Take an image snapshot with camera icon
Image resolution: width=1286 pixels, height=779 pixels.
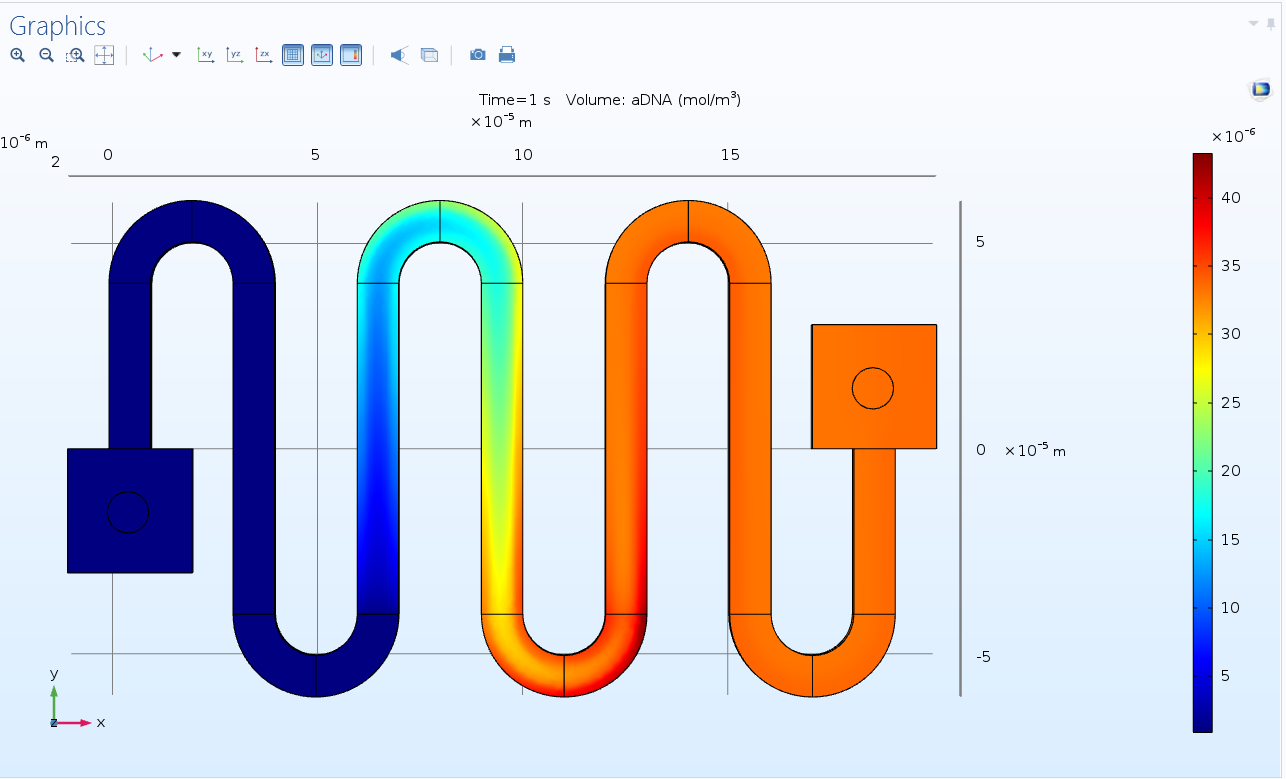pyautogui.click(x=478, y=55)
